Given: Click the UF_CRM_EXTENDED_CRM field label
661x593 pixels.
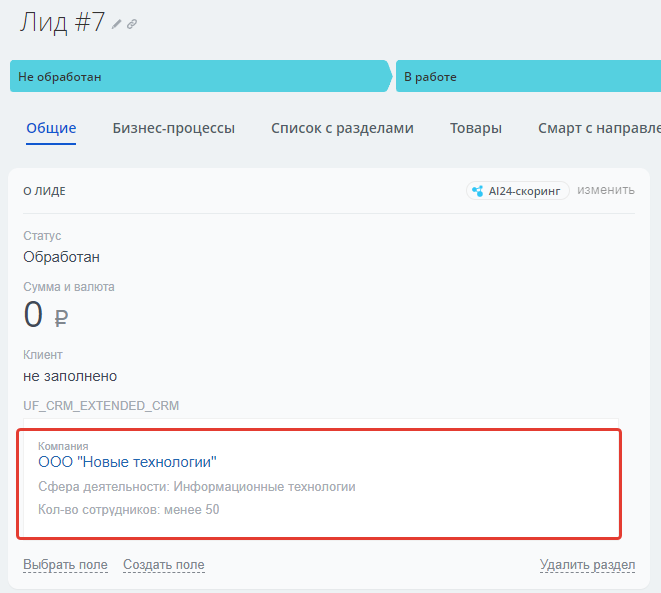Looking at the screenshot, I should (x=101, y=406).
